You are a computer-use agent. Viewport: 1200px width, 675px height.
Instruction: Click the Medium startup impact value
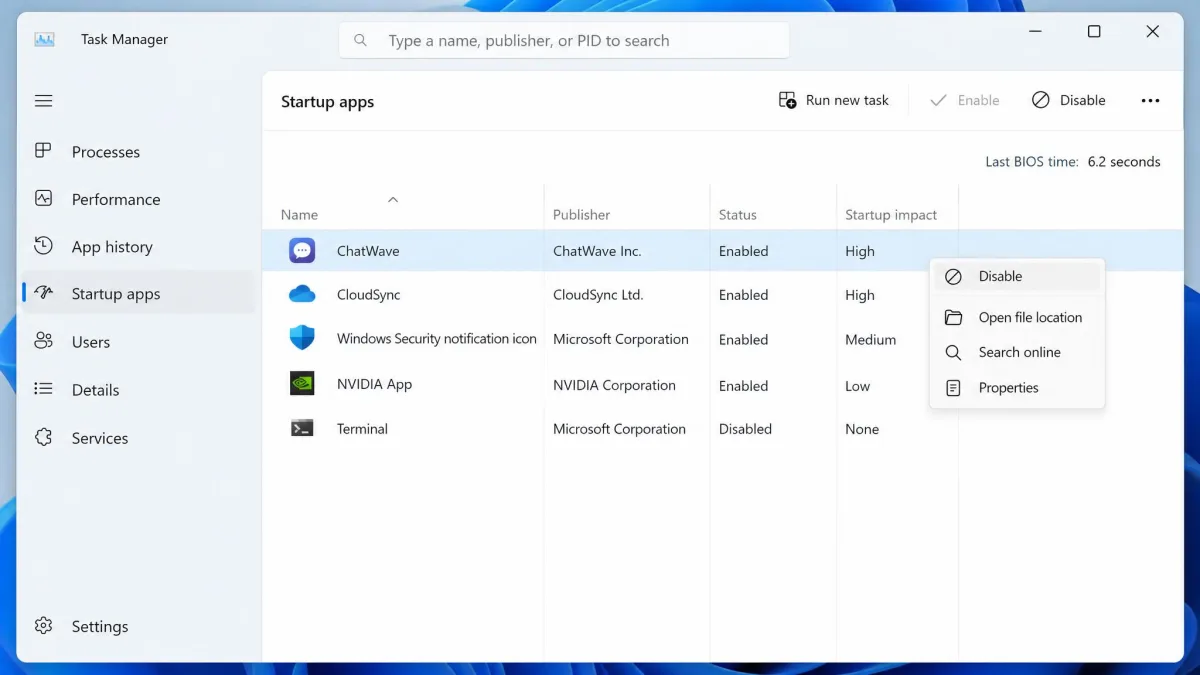tap(870, 340)
